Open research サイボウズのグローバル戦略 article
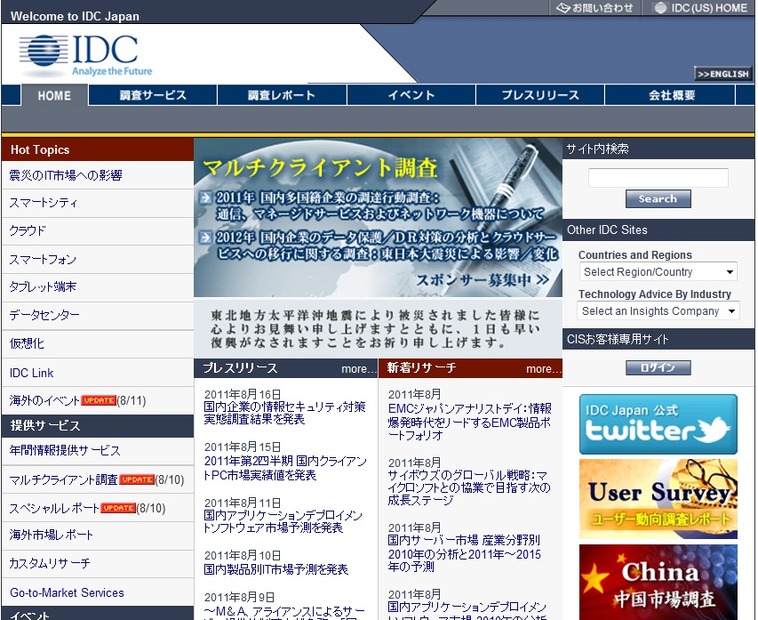758x620 pixels. point(468,487)
